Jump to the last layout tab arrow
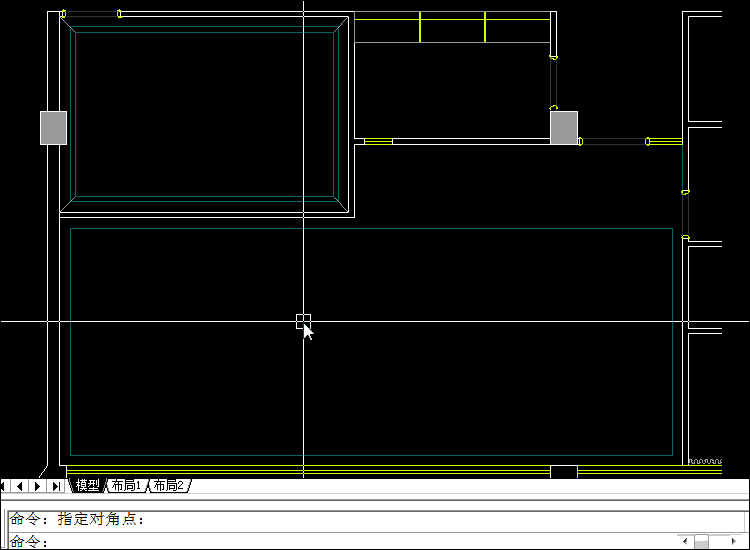Image resolution: width=750 pixels, height=550 pixels. pos(56,486)
